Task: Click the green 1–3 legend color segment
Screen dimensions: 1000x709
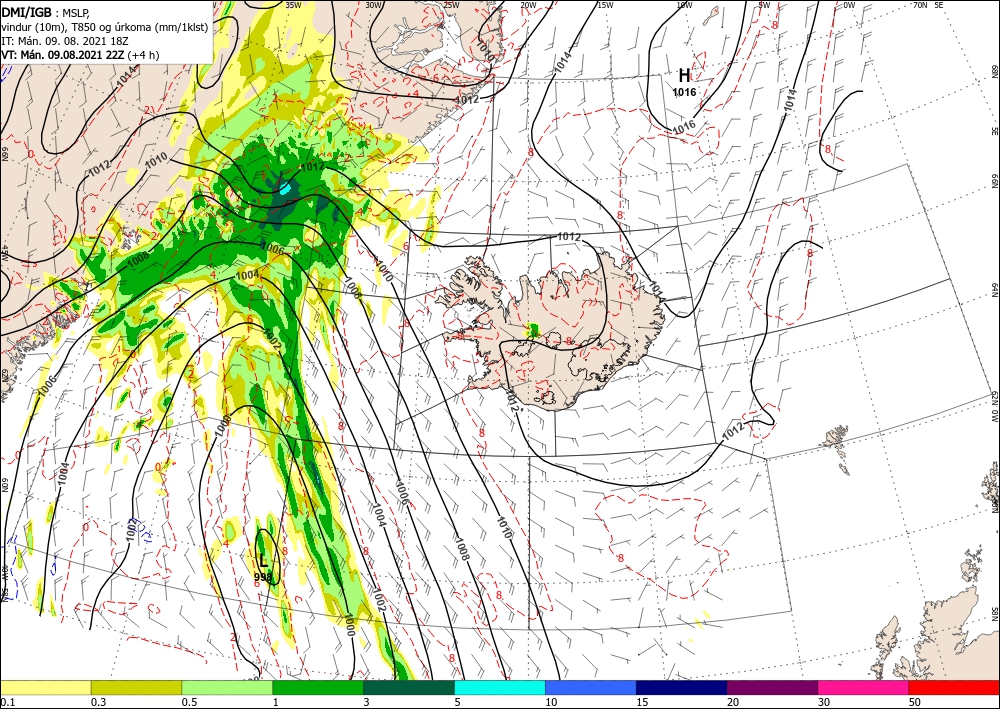Action: [318, 687]
